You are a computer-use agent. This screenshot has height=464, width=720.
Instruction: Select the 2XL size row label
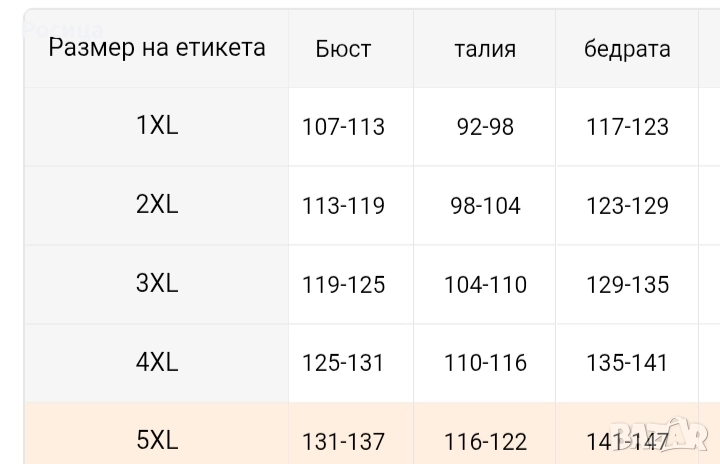[157, 205]
